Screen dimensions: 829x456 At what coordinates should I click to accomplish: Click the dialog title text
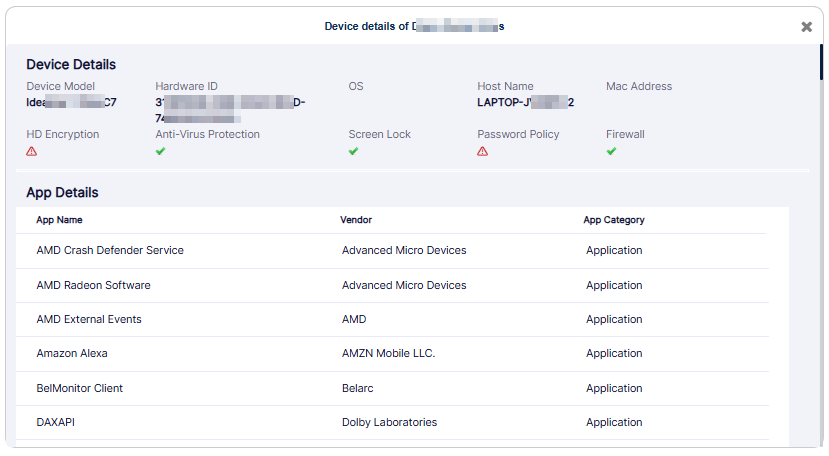pyautogui.click(x=414, y=26)
